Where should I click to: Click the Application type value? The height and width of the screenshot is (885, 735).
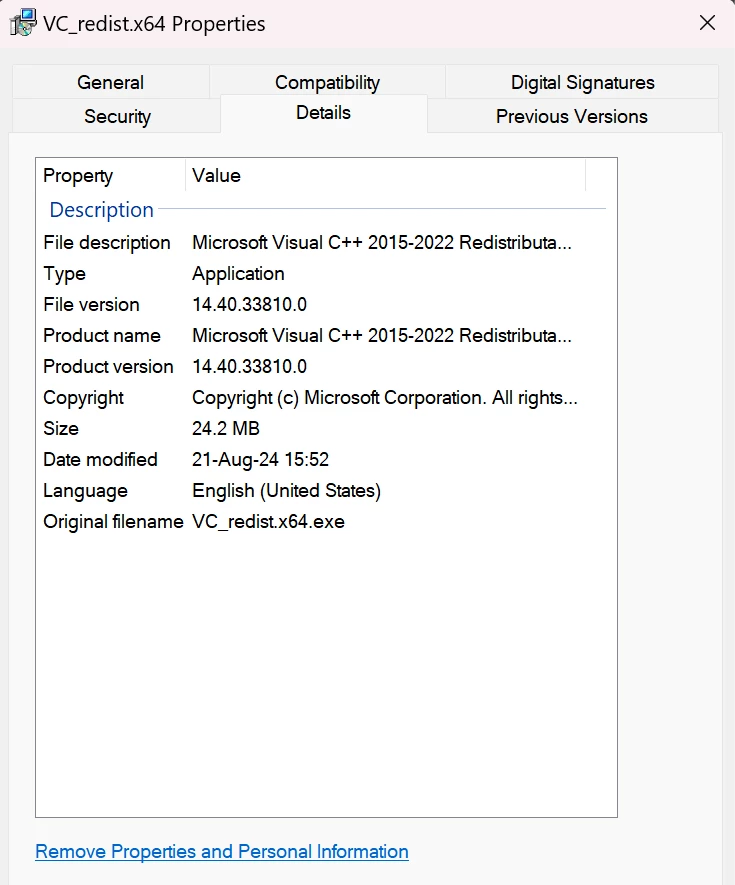[x=238, y=274]
